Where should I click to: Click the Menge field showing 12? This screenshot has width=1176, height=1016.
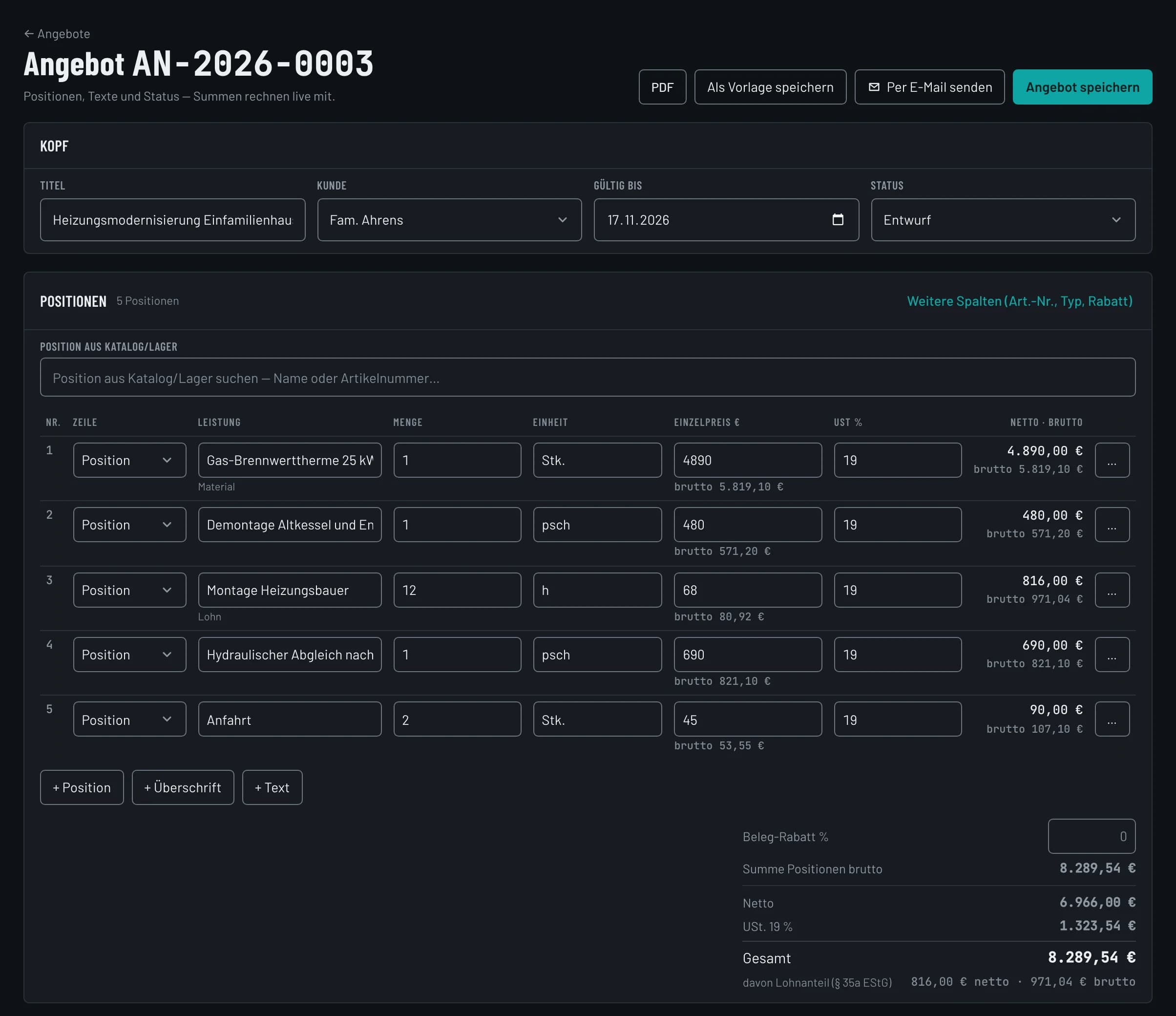pyautogui.click(x=457, y=590)
